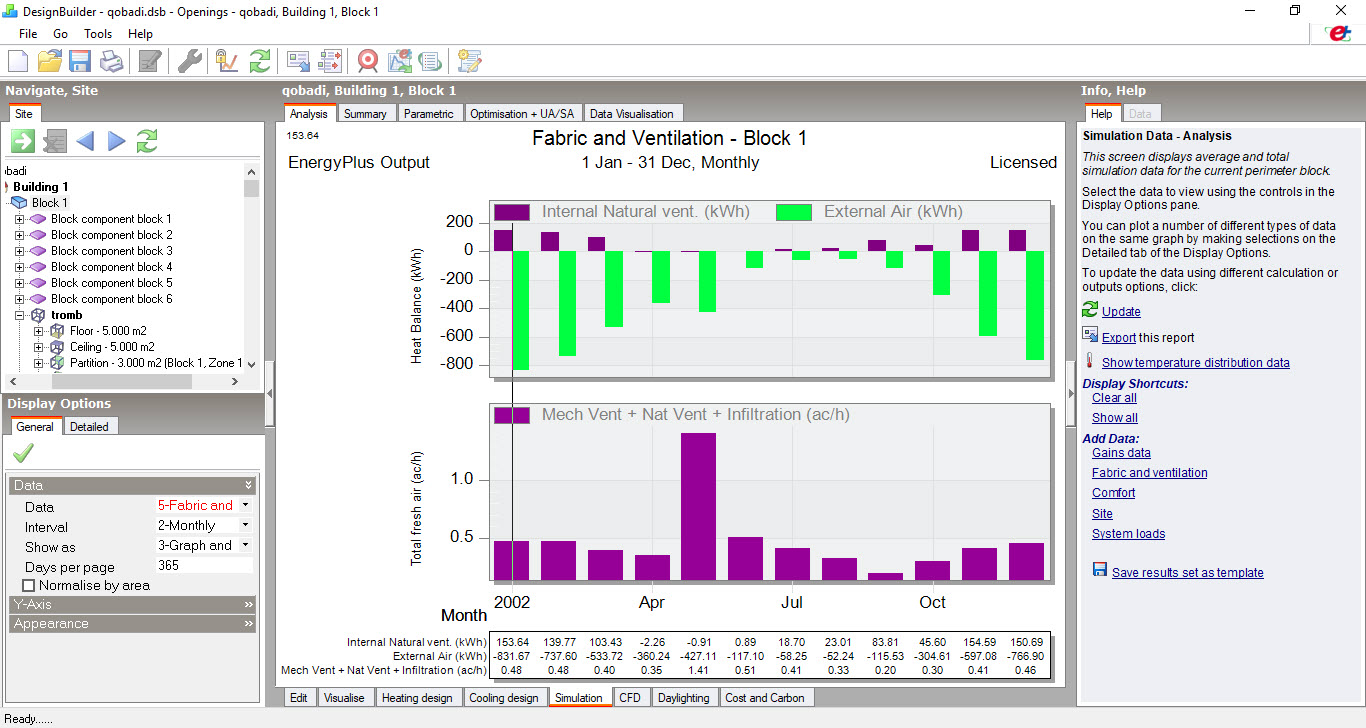The image size is (1366, 728).
Task: Click the green arrow navigator icon
Action: 23,141
